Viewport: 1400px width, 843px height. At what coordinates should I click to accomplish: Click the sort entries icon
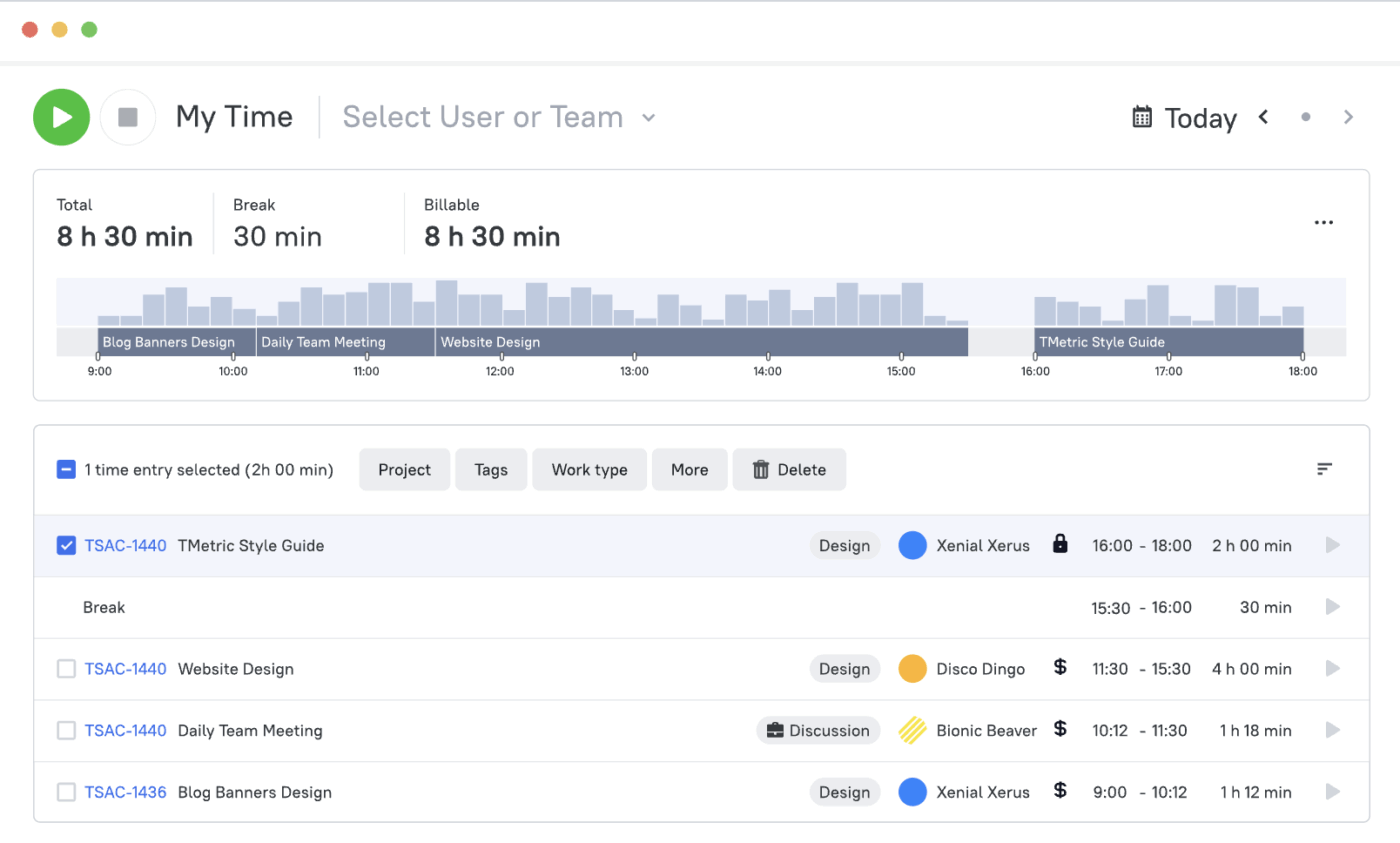tap(1324, 469)
